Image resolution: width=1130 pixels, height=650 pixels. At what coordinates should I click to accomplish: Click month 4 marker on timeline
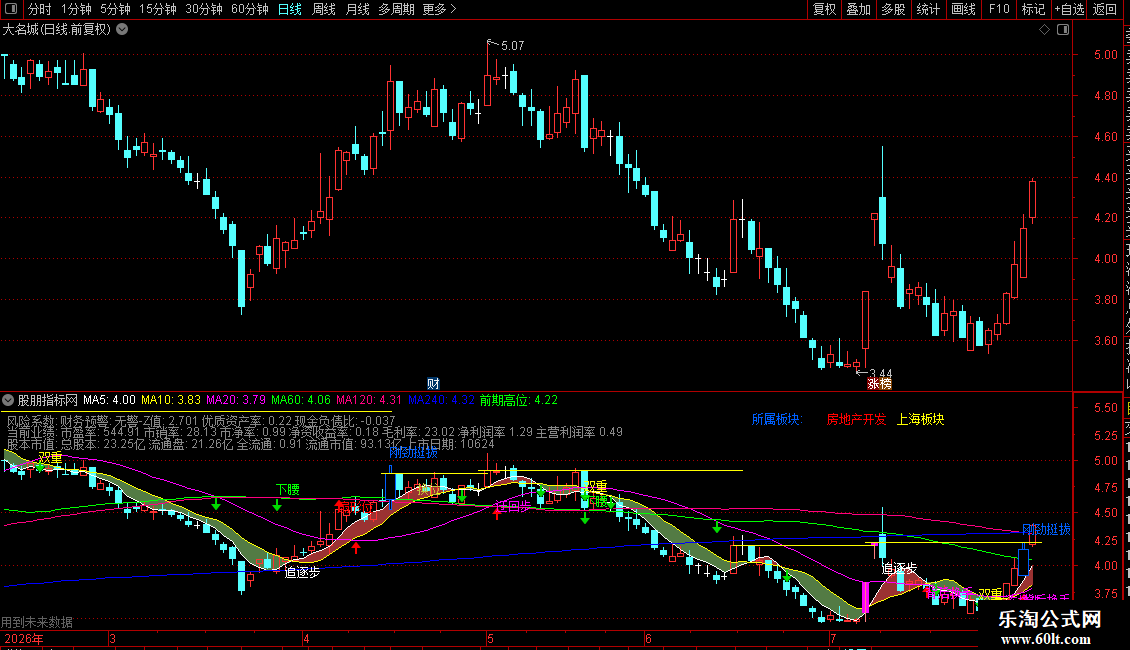point(306,639)
